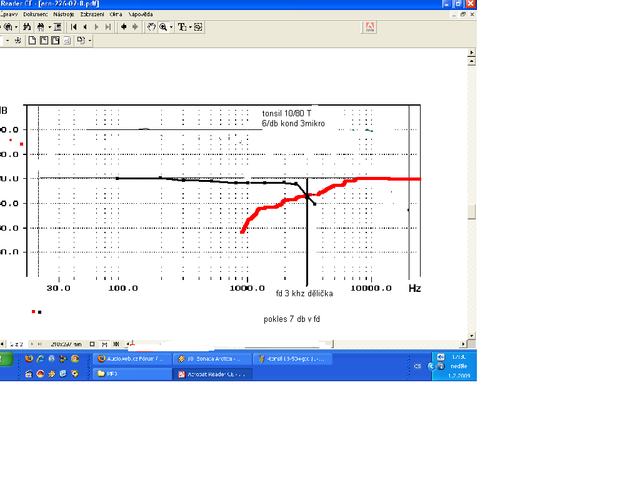Select Actual Size page view icon
The height and width of the screenshot is (480, 640).
pos(32,40)
